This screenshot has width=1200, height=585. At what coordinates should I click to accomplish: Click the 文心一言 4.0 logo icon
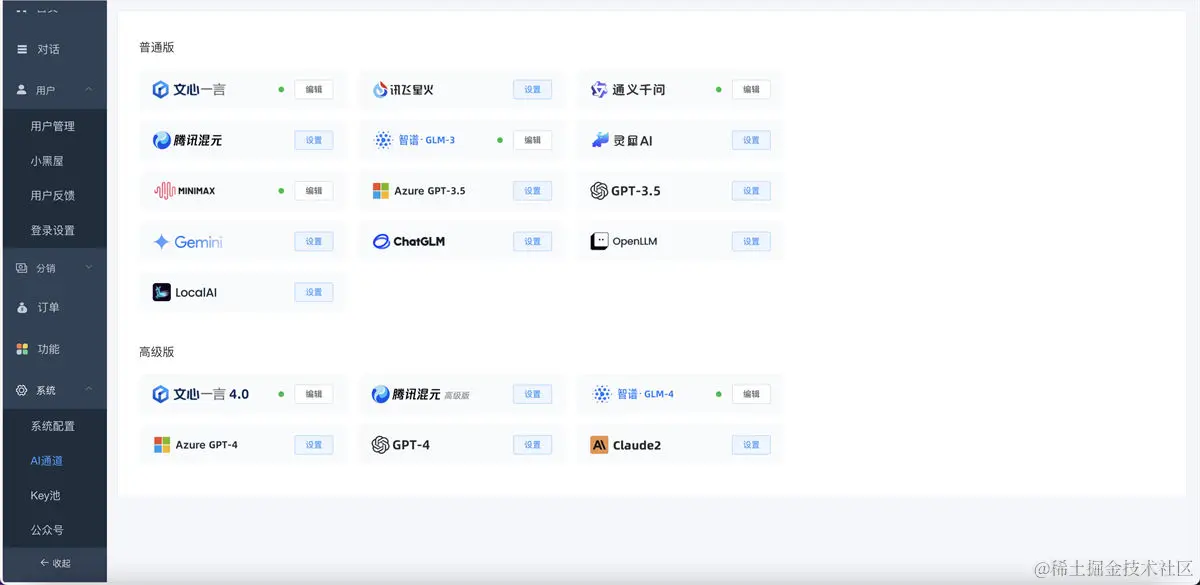160,394
